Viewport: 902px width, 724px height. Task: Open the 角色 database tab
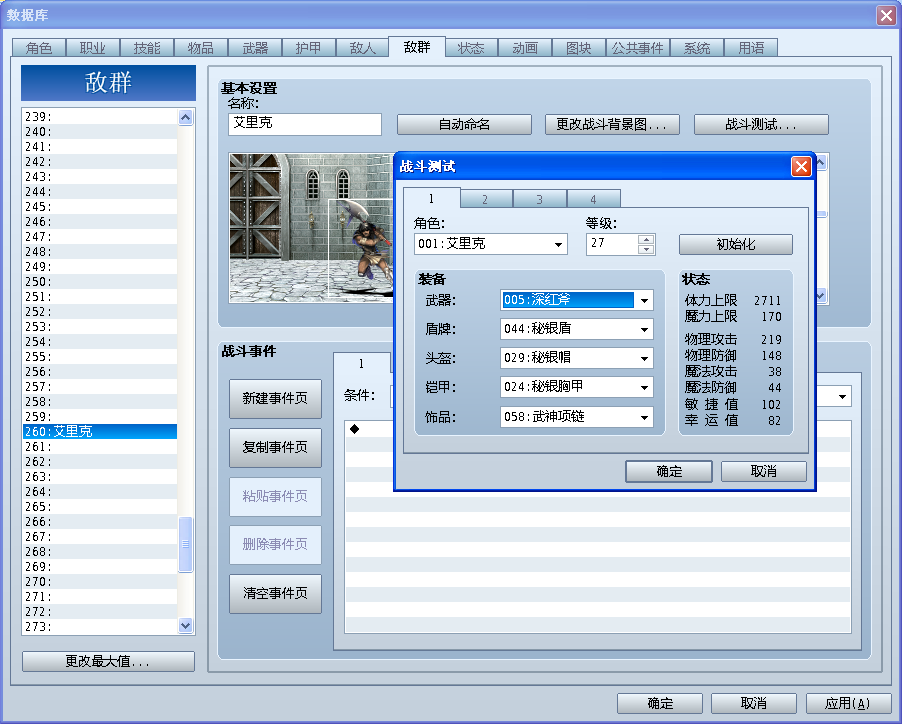pos(39,48)
